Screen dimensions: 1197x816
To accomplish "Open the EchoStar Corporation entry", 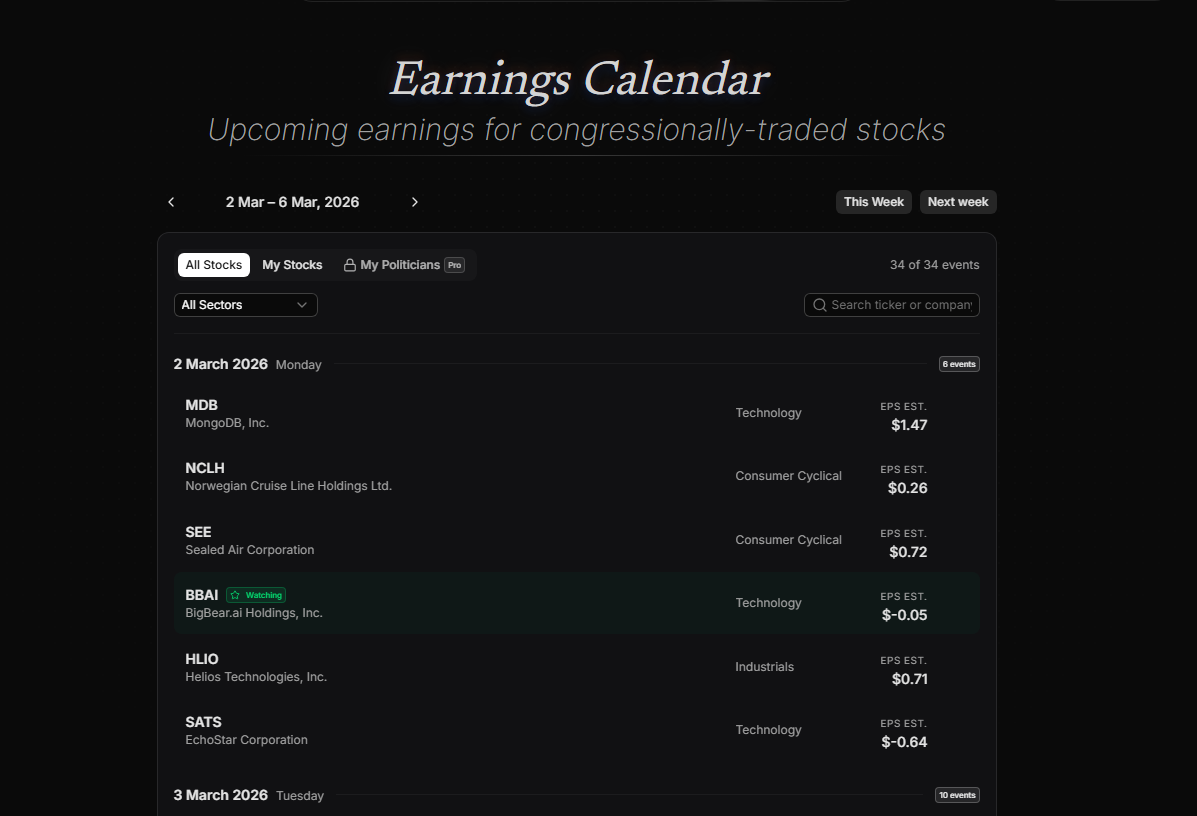I will tap(577, 730).
